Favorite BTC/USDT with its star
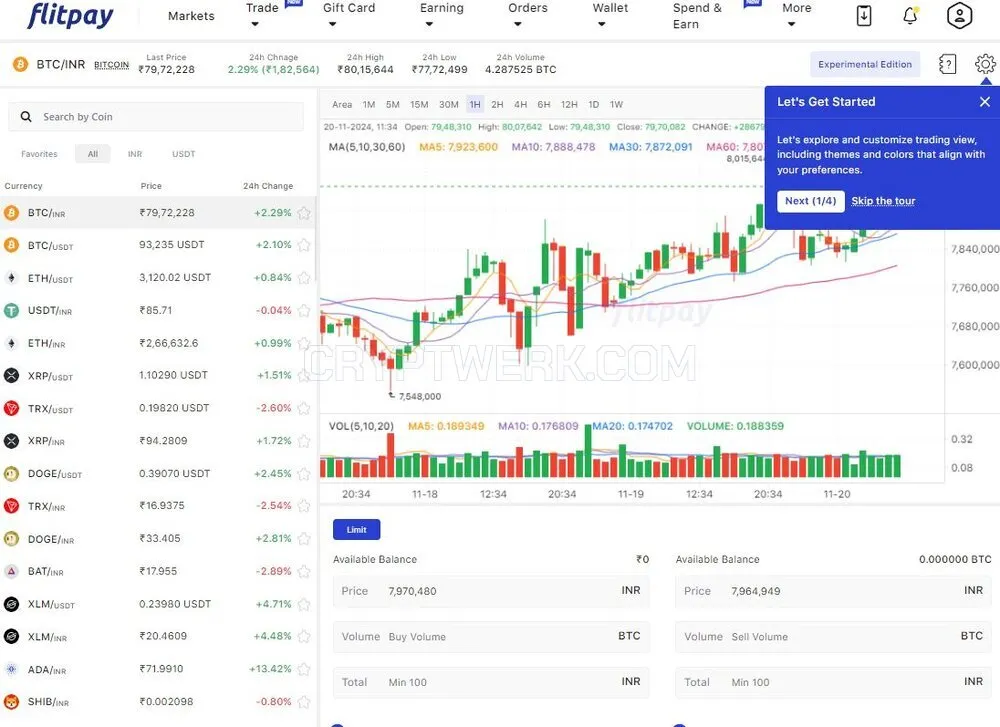1000x727 pixels. tap(304, 245)
